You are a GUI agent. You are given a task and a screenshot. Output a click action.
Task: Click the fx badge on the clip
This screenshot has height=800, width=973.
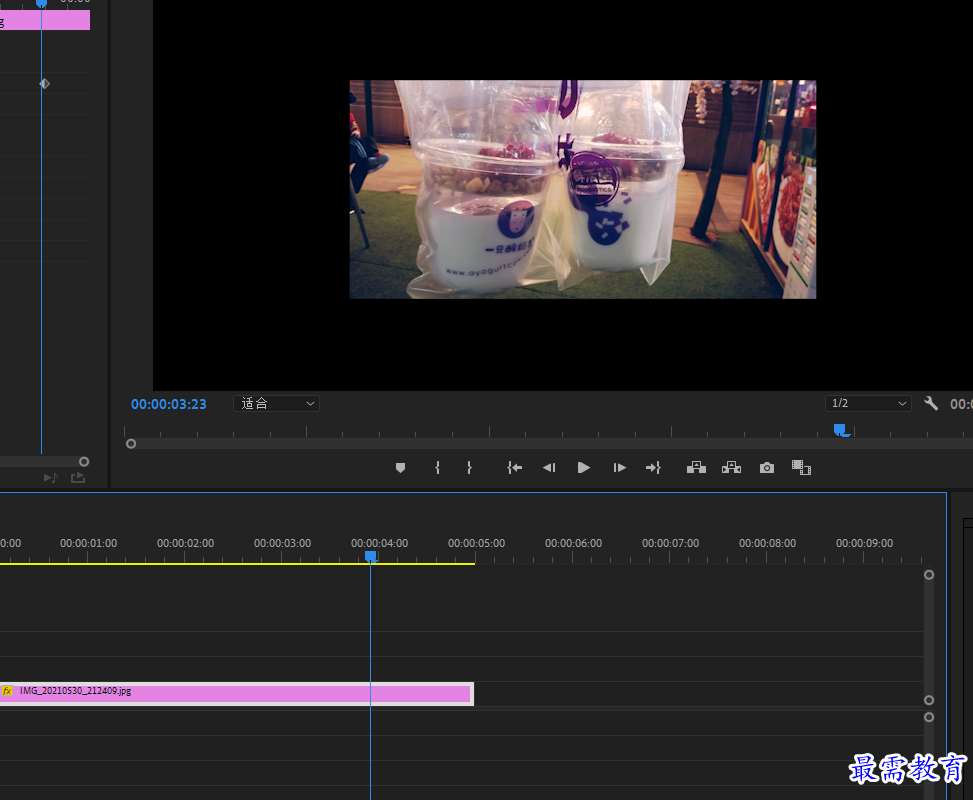[7, 691]
